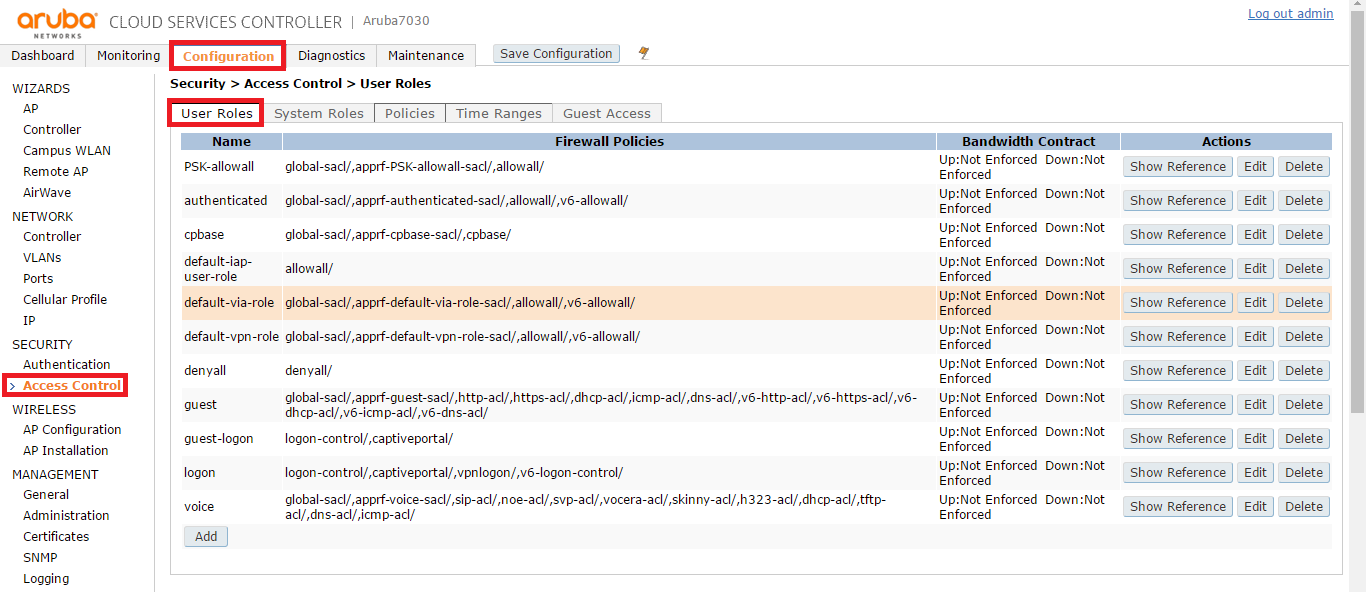Open AP Installation under Wireless
The width and height of the screenshot is (1366, 592).
(66, 450)
